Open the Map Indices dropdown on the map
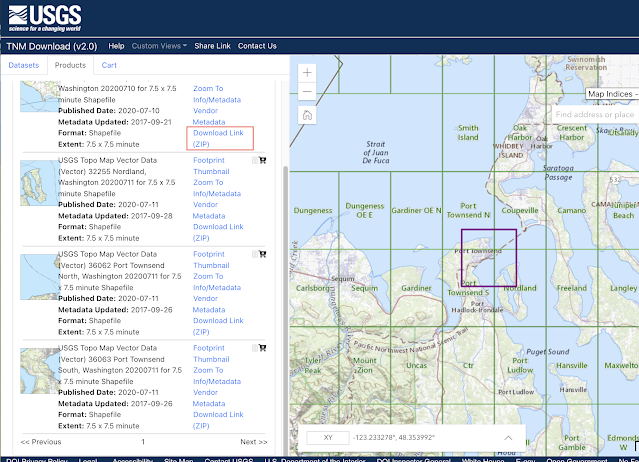 tap(612, 94)
